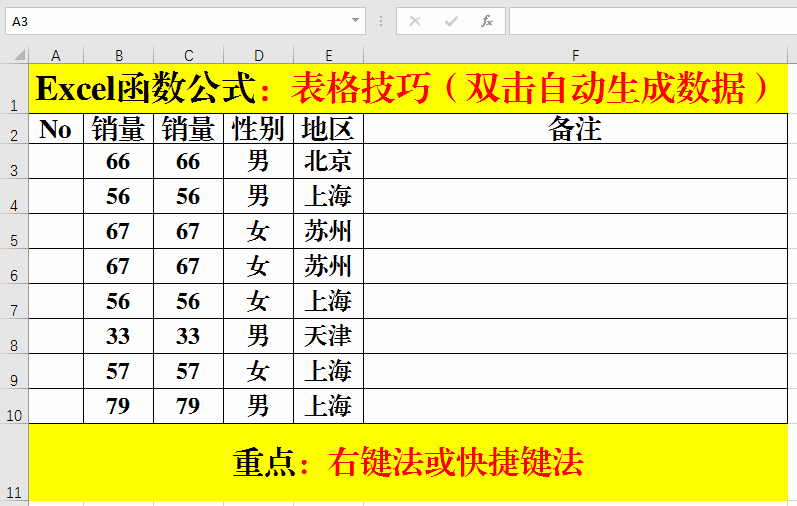Select column D header
This screenshot has width=797, height=506.
(259, 55)
